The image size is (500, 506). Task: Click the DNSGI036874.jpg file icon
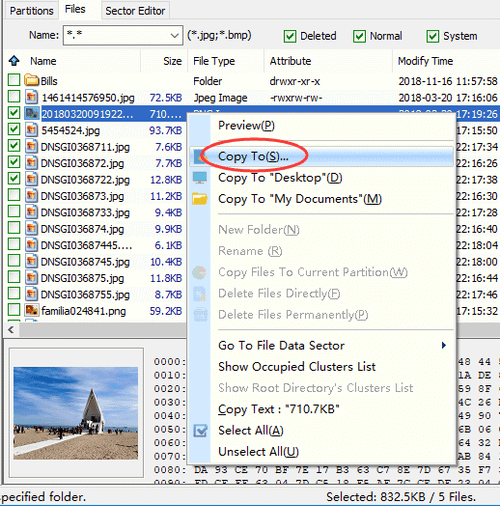pyautogui.click(x=31, y=228)
